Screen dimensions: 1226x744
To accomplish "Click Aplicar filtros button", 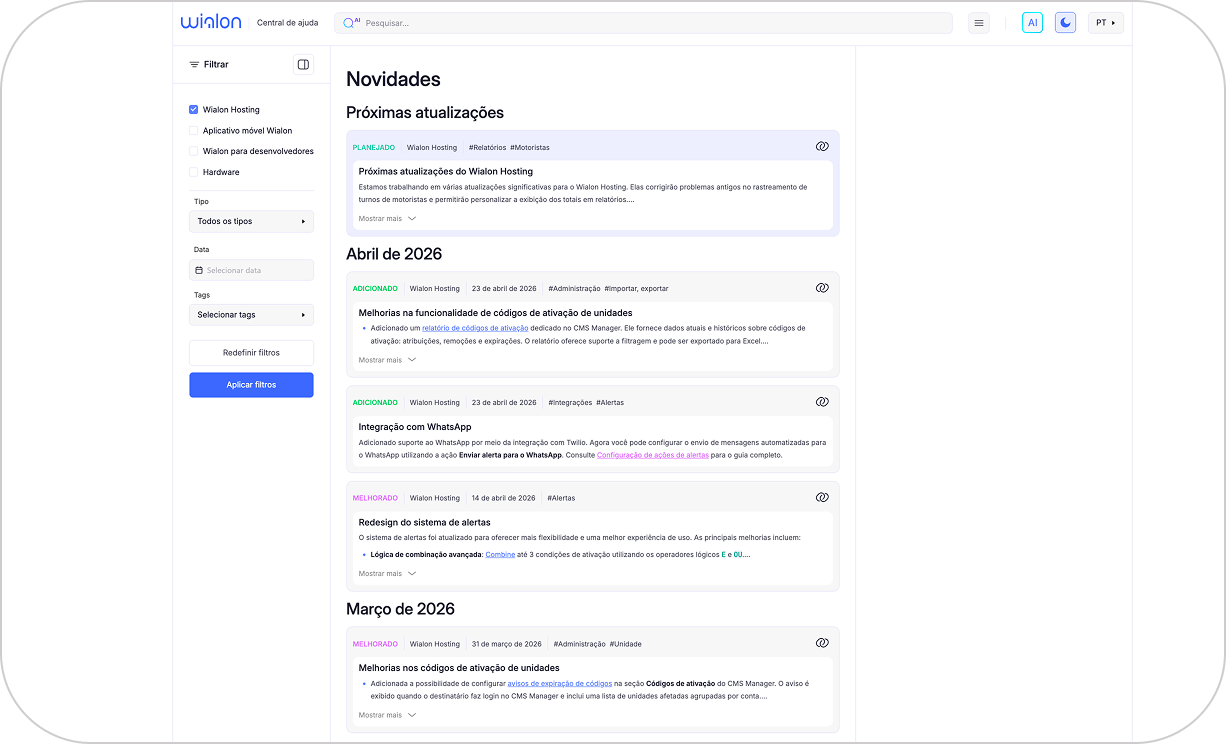I will point(251,385).
